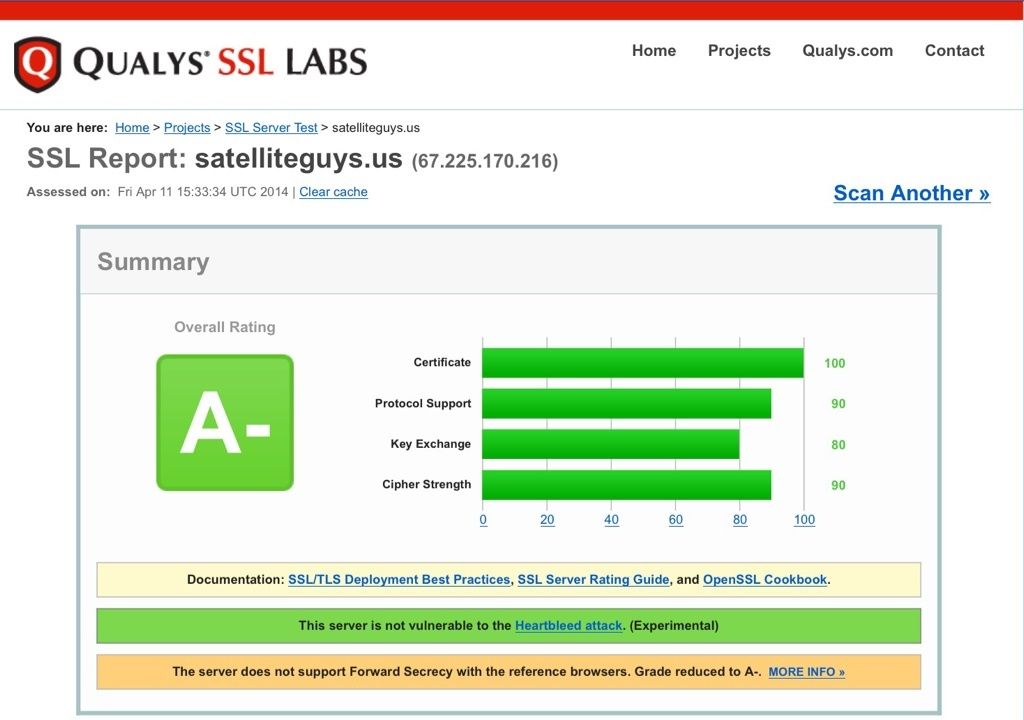
Task: Select the Certificate score value 100
Action: coord(835,363)
